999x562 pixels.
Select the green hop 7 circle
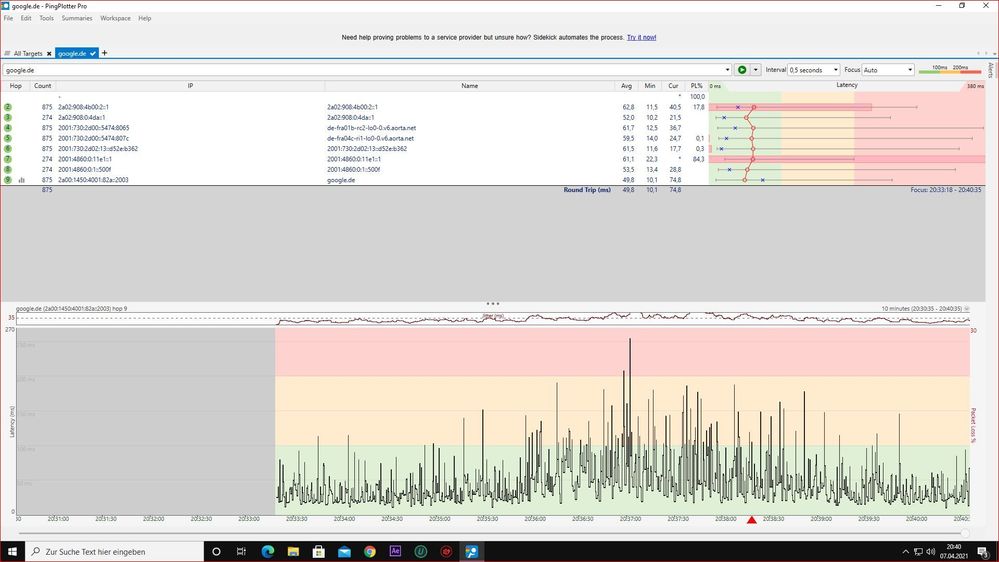[x=8, y=159]
